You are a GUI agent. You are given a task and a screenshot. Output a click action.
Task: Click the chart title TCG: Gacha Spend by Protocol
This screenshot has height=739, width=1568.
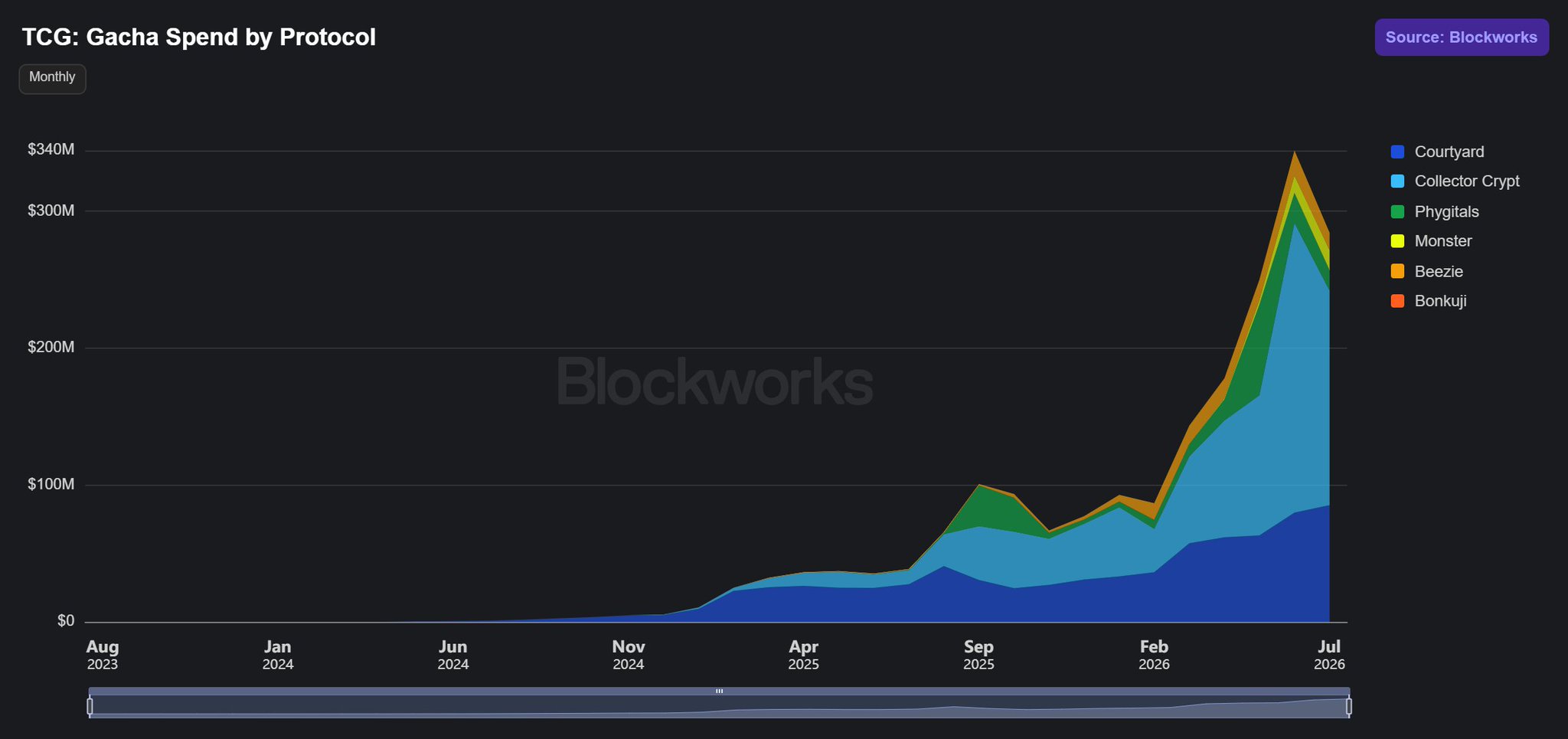[x=199, y=37]
